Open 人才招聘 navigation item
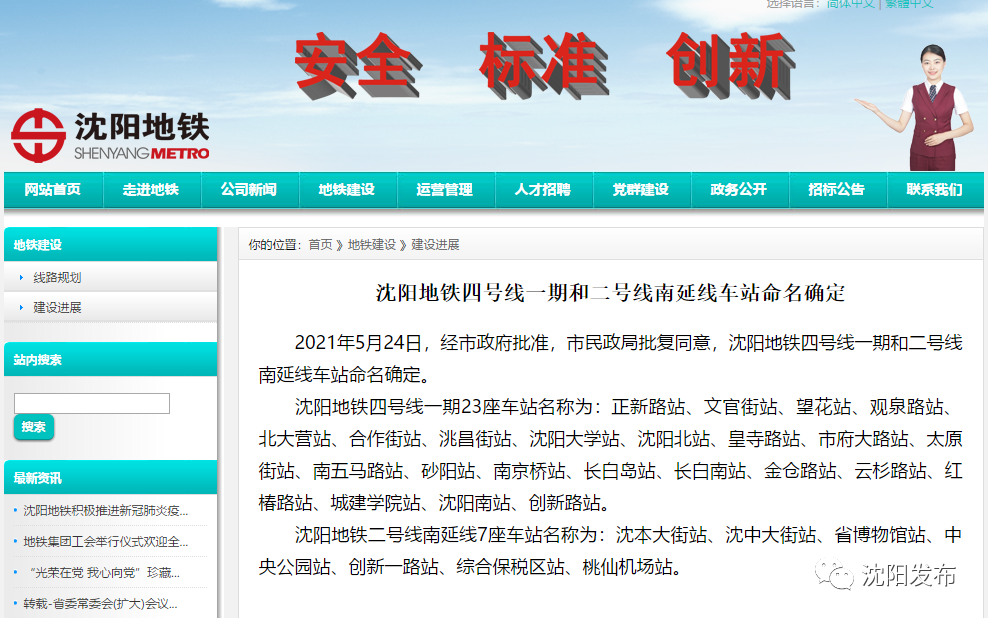 [543, 190]
